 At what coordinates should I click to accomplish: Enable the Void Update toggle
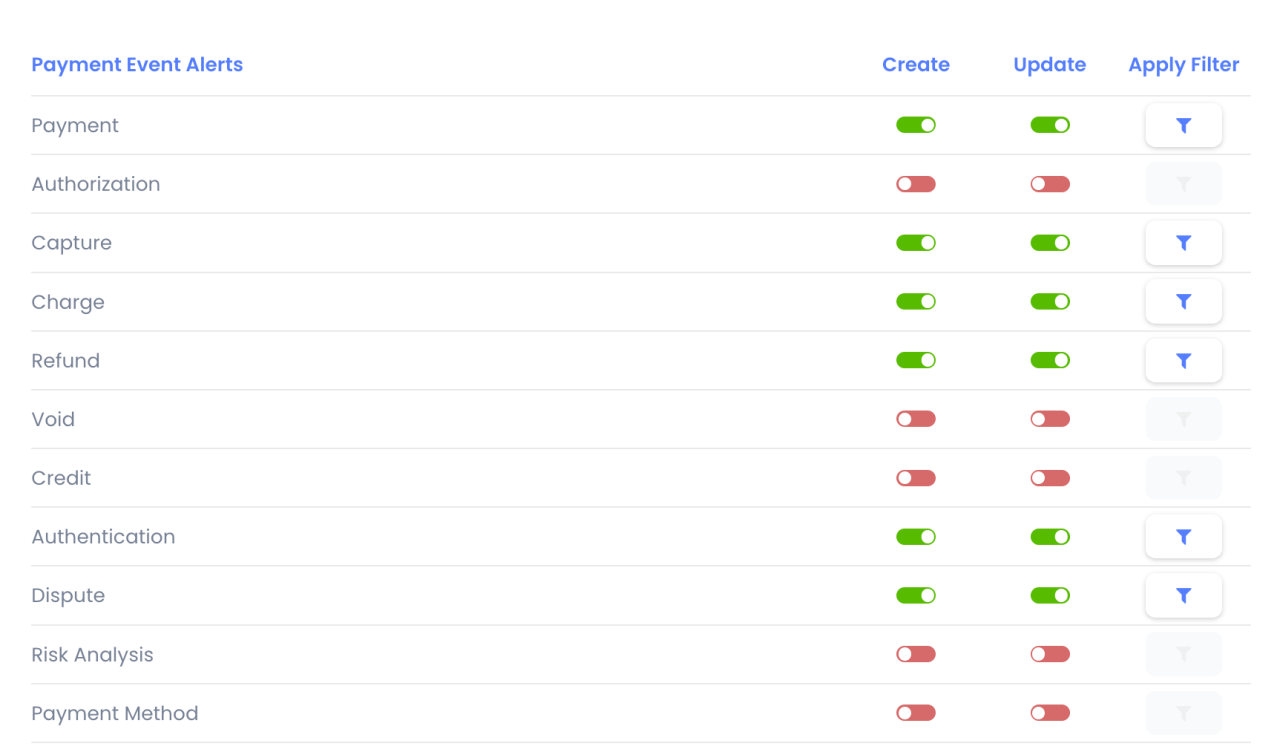tap(1049, 420)
